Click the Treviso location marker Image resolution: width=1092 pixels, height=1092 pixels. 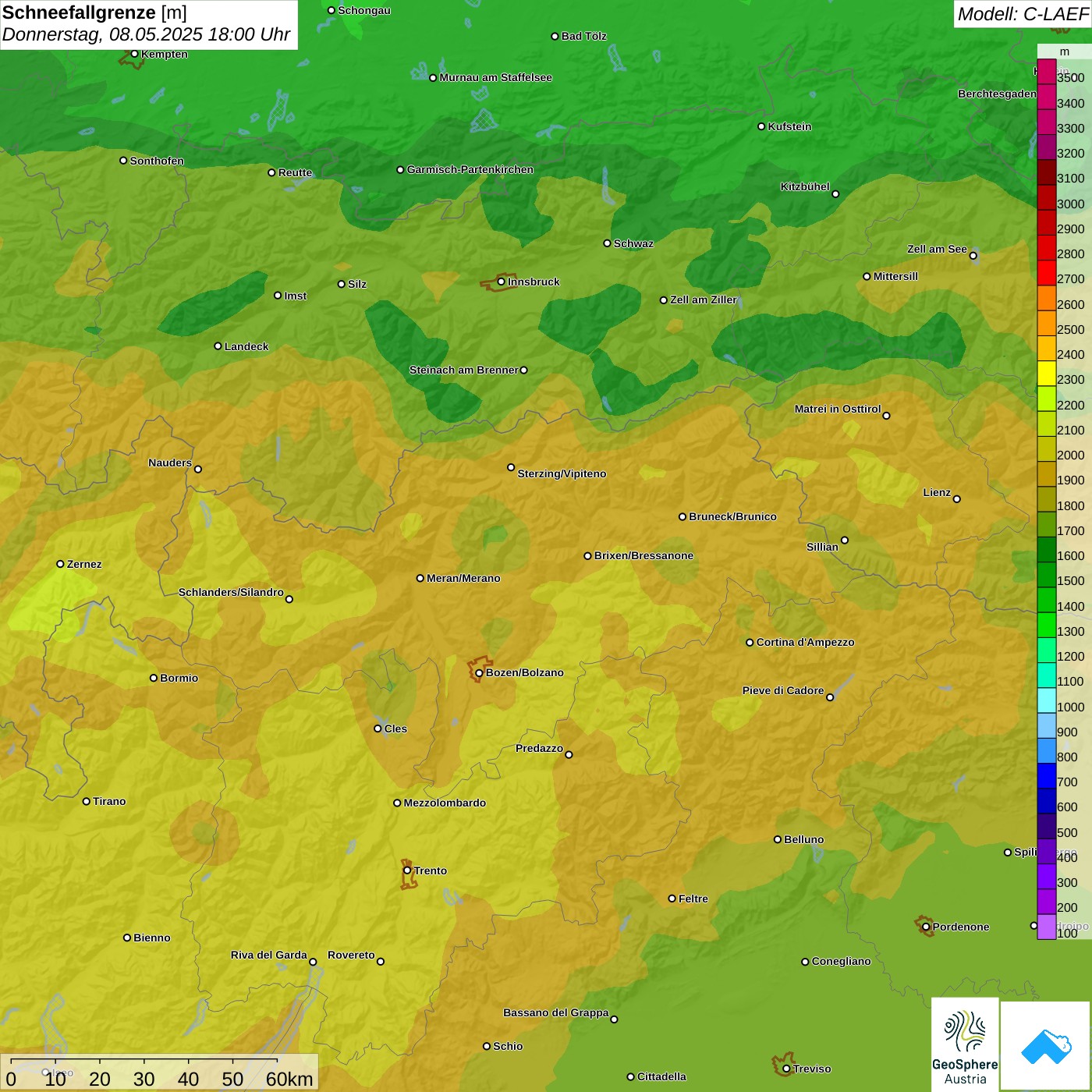point(786,1069)
